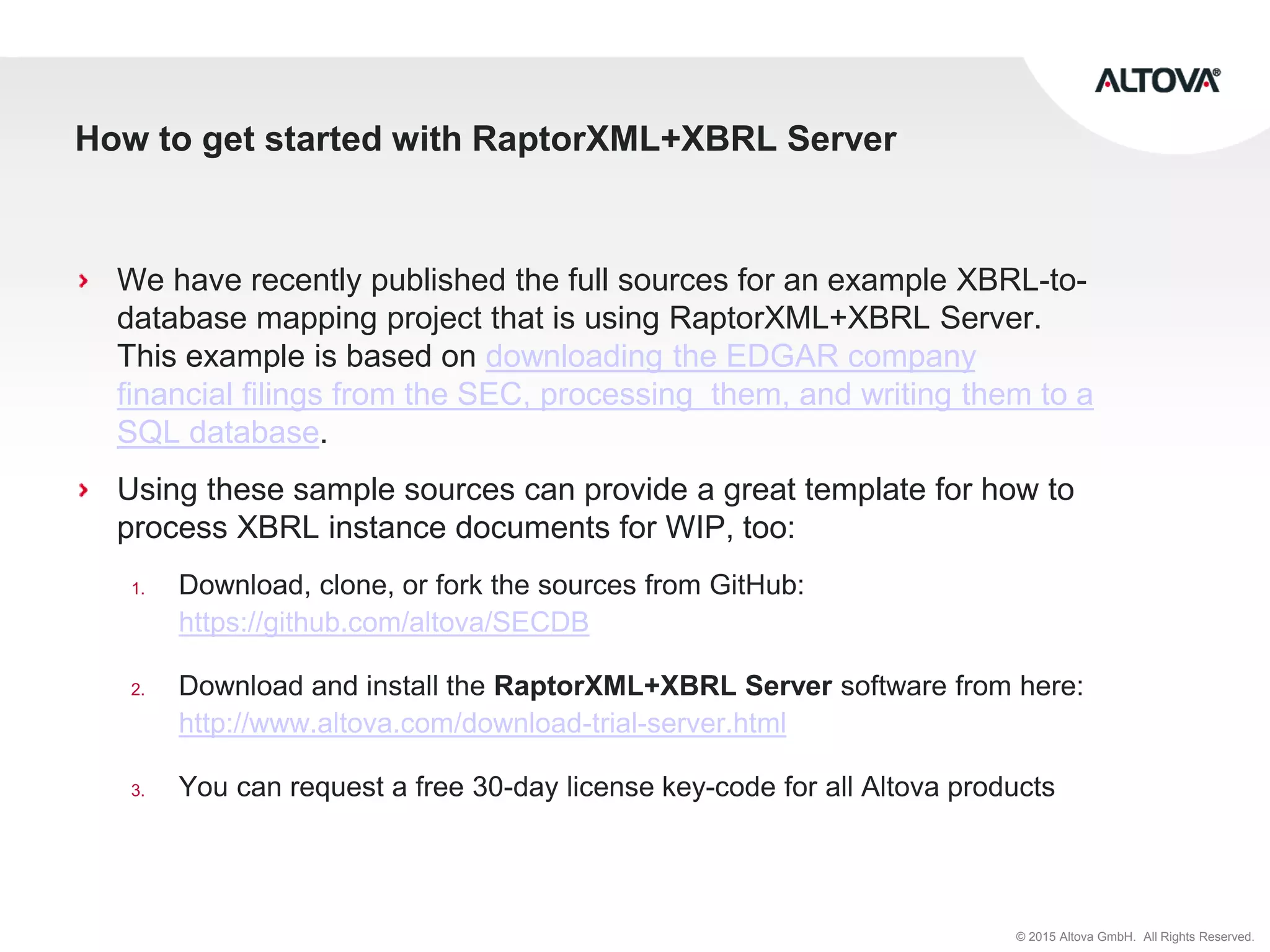Viewport: 1270px width, 952px height.
Task: Click the bold 'RaptorXML+XBRL Server' text in step 2
Action: [x=662, y=686]
